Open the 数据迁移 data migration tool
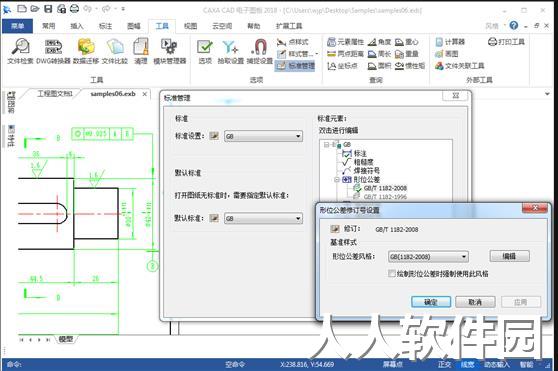This screenshot has width=558, height=371. coord(86,51)
